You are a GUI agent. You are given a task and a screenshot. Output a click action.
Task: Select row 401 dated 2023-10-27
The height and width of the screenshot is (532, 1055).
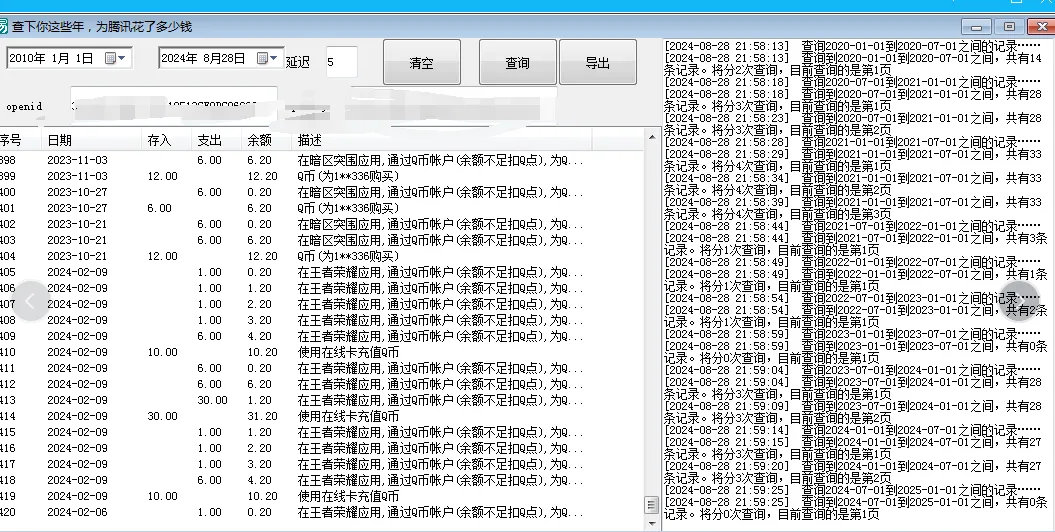click(x=322, y=208)
